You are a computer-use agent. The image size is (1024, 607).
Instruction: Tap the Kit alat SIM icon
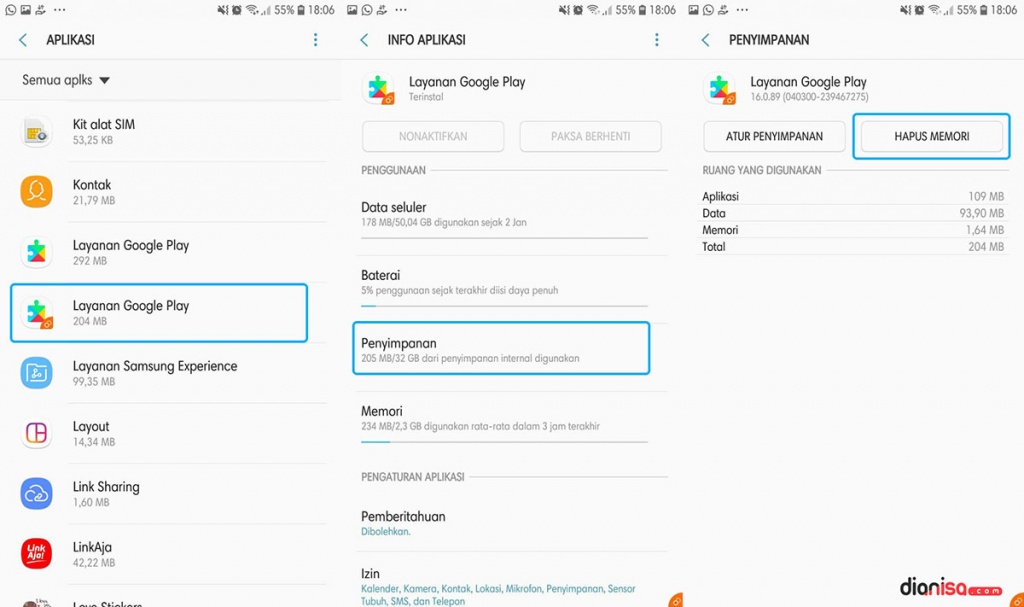[x=37, y=131]
